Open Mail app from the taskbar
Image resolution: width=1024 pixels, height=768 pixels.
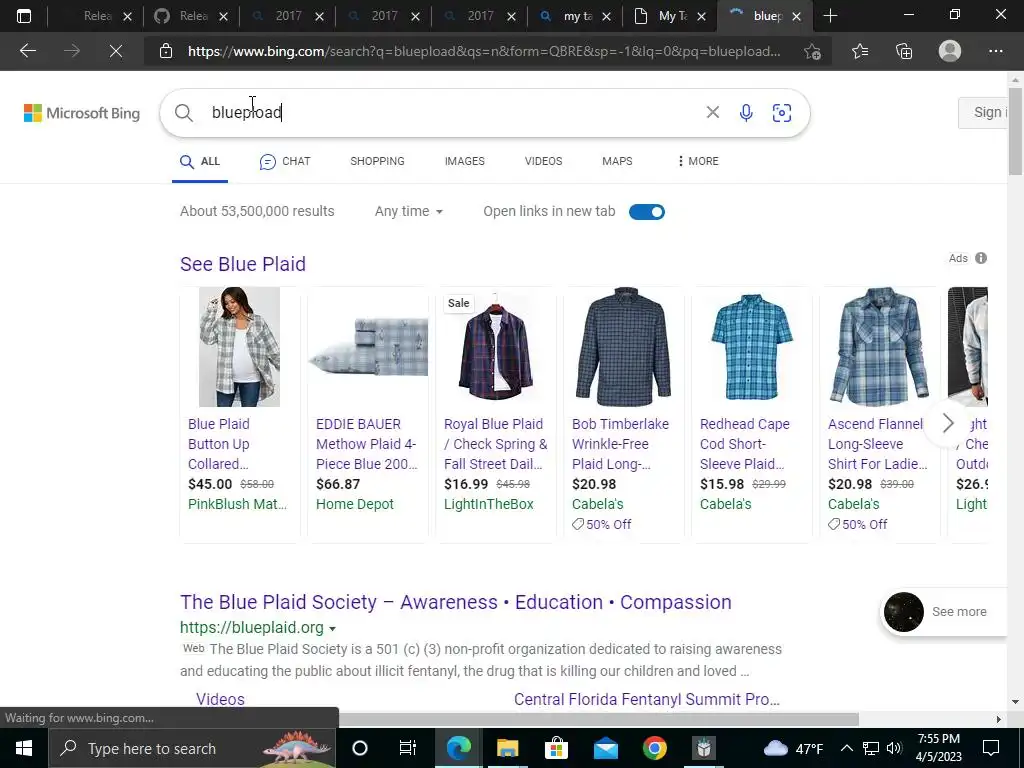605,748
